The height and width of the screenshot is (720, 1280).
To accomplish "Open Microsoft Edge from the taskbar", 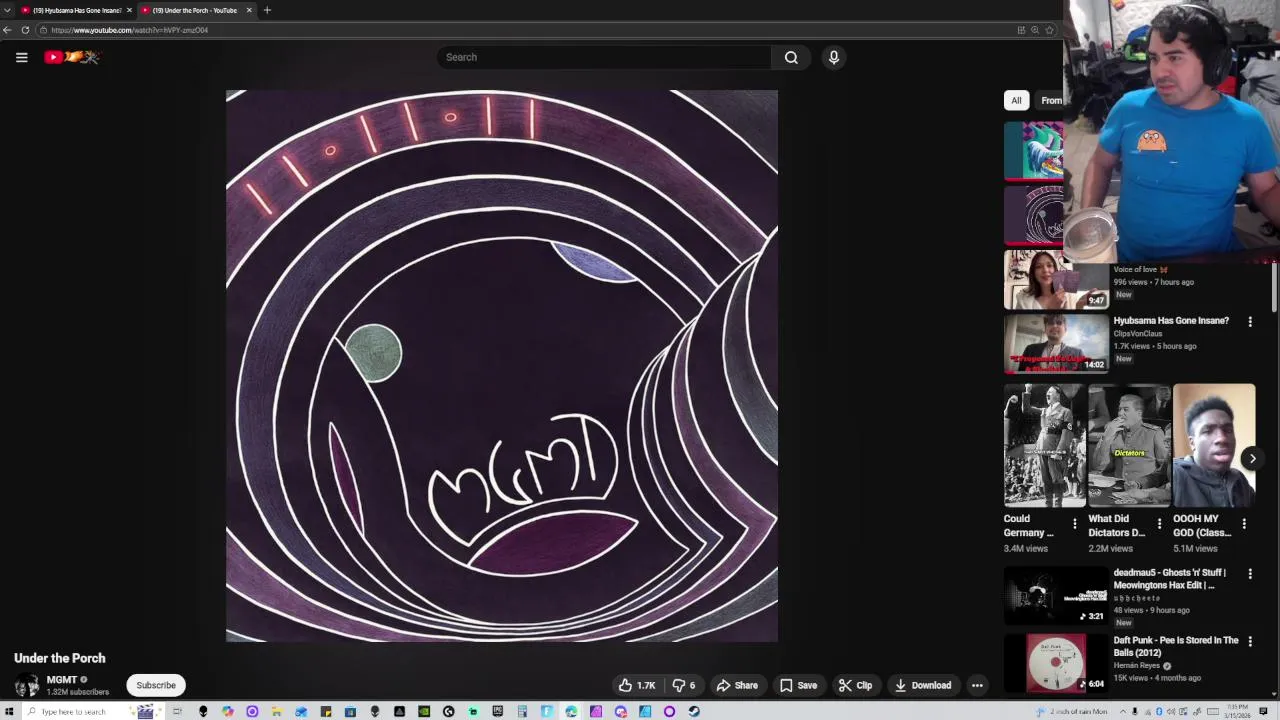I will (x=571, y=711).
